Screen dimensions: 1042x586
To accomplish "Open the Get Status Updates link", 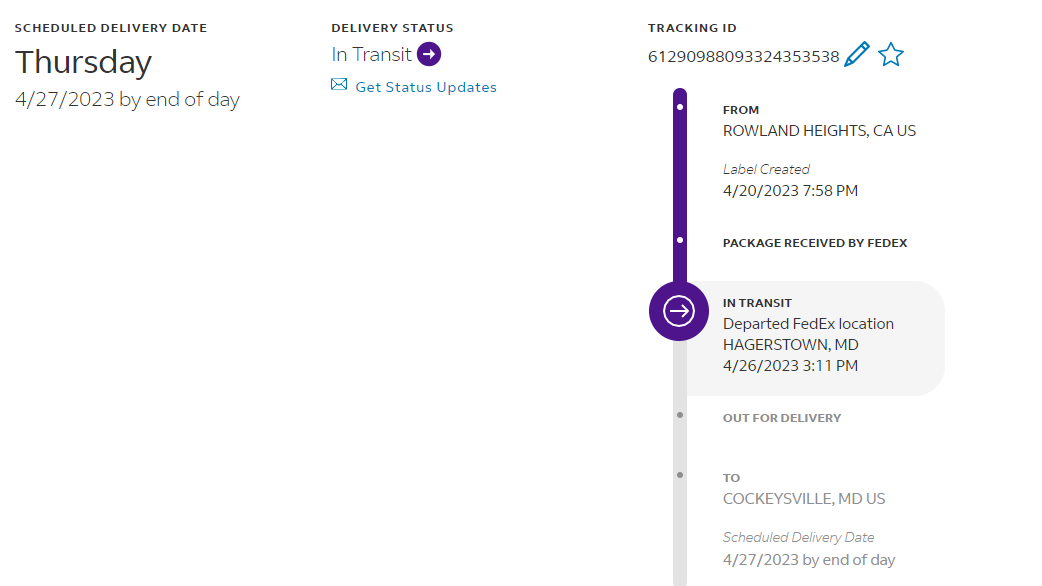I will coord(426,87).
